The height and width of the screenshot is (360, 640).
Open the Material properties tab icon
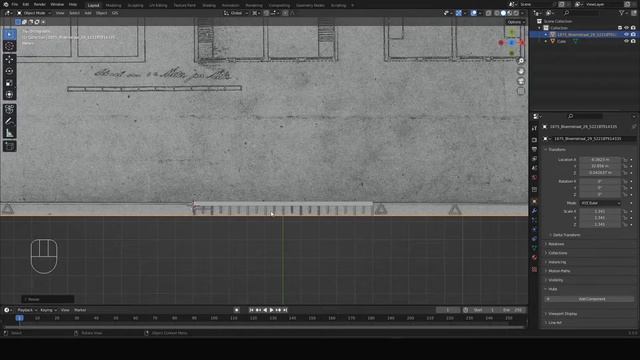[x=534, y=258]
